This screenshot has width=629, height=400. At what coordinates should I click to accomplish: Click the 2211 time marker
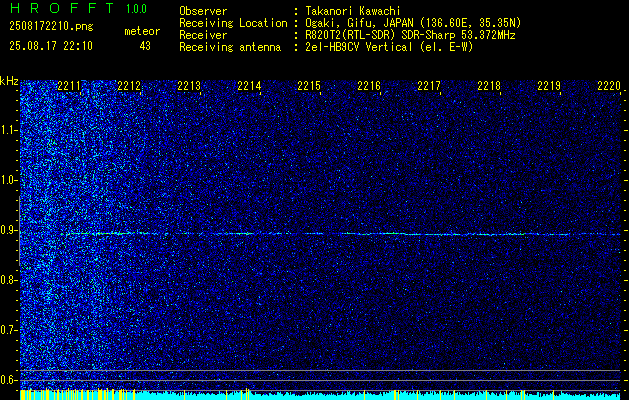(x=69, y=86)
